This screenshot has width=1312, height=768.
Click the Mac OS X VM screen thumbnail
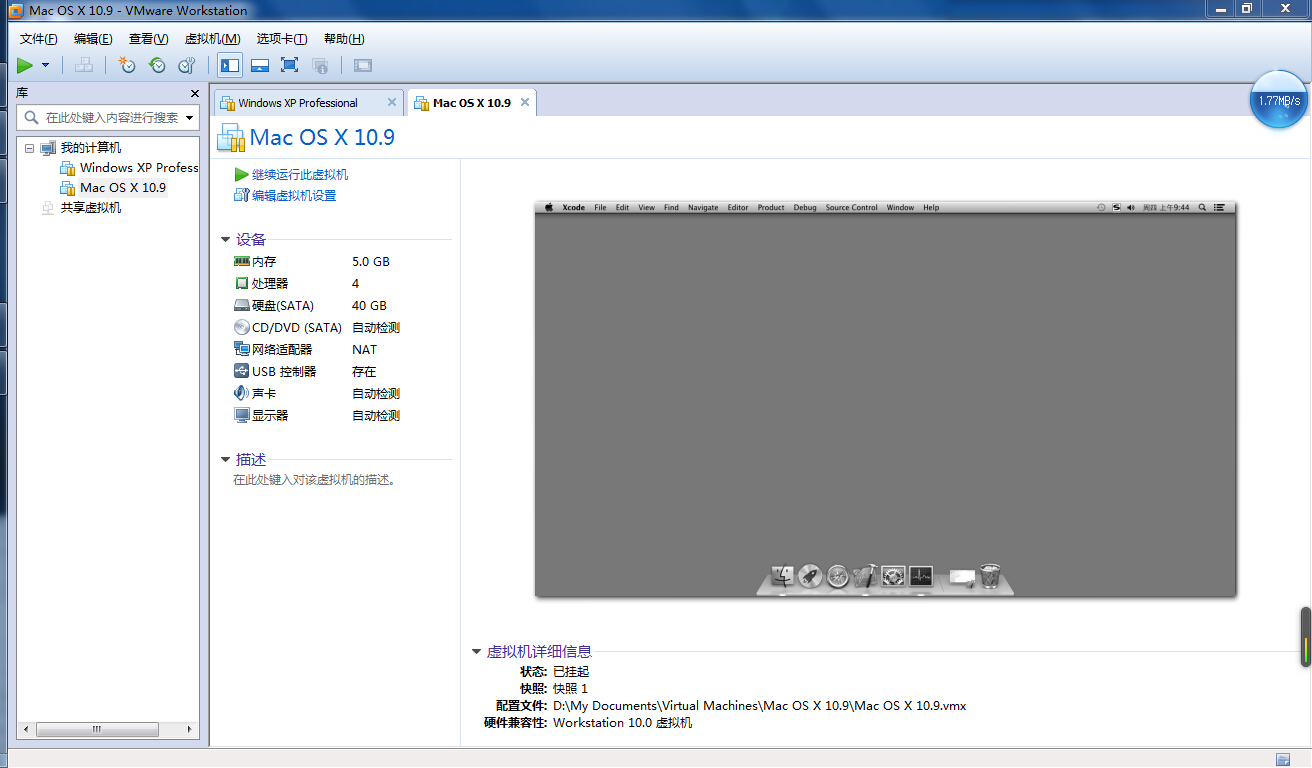(886, 399)
